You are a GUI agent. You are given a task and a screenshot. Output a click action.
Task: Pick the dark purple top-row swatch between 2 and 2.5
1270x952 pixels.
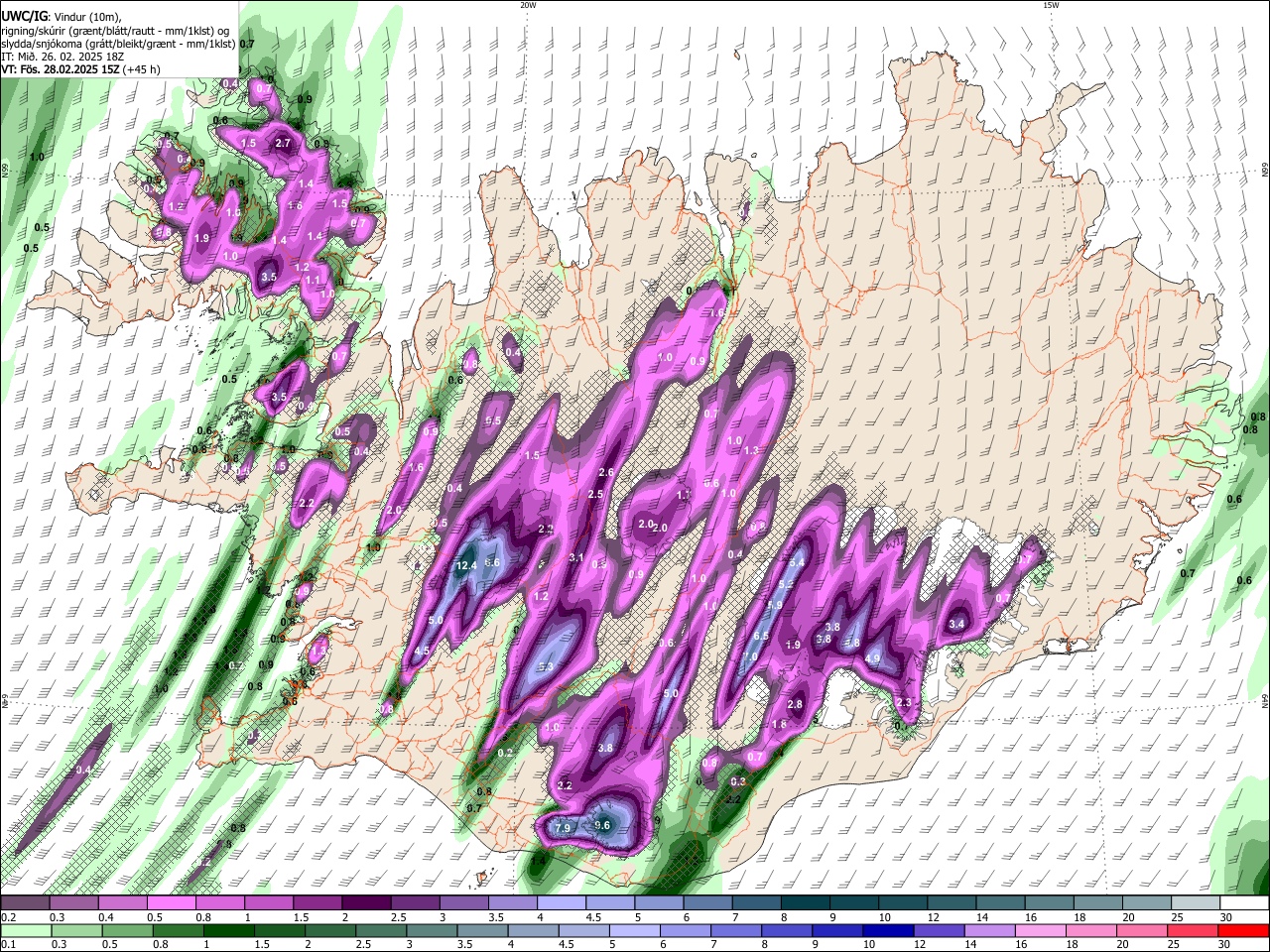366,903
